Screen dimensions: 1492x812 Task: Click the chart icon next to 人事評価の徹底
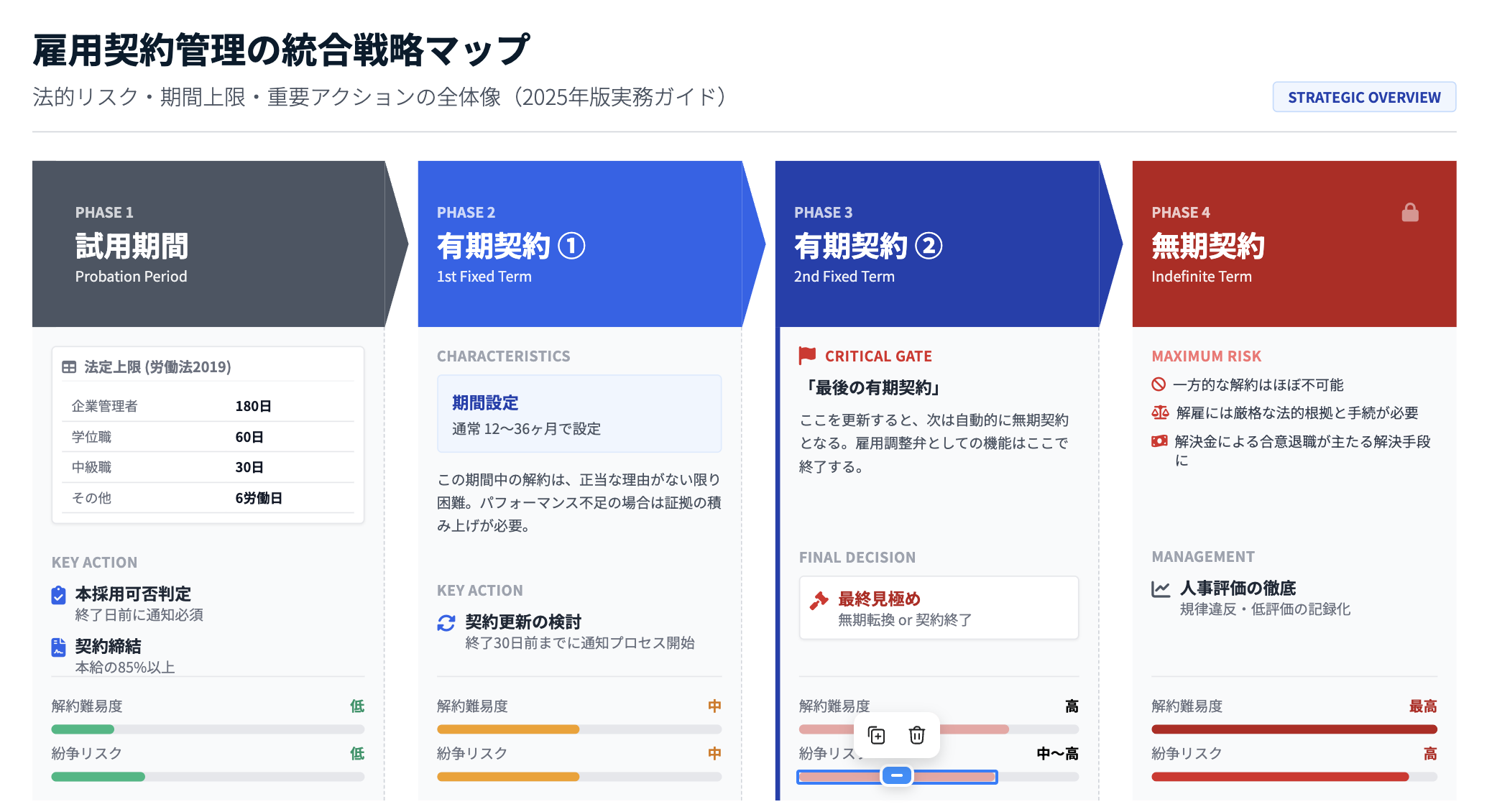coord(1161,589)
